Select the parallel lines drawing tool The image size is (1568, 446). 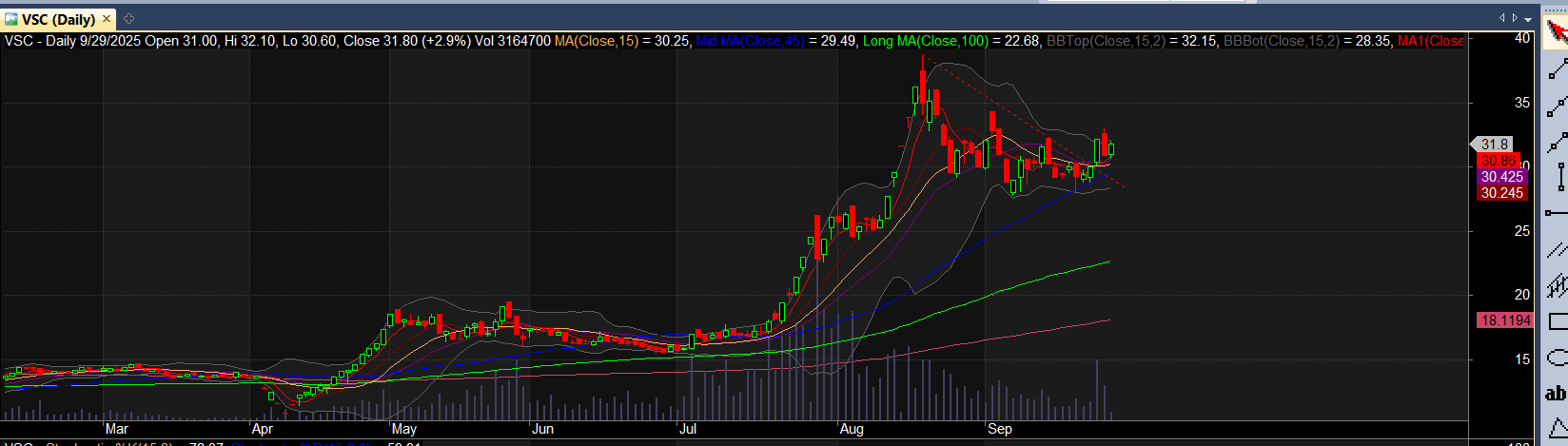click(1556, 249)
